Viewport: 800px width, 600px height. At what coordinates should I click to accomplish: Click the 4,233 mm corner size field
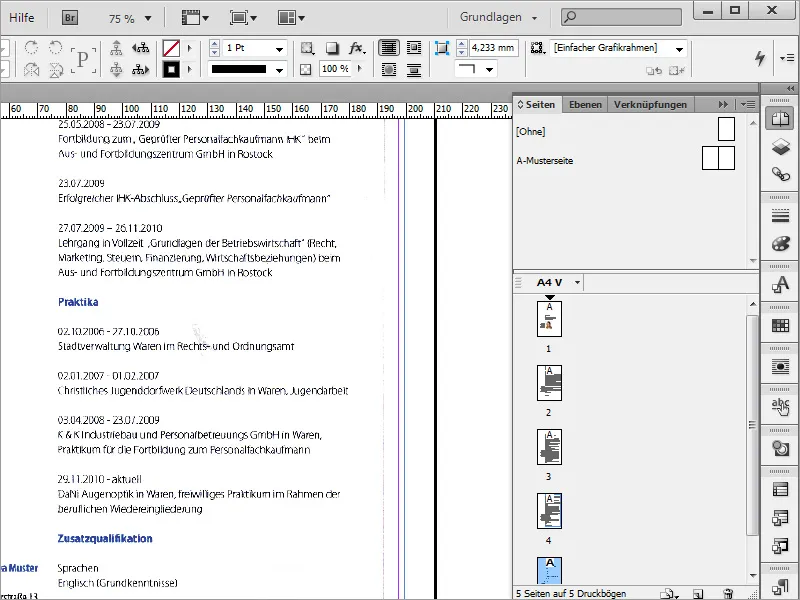493,48
